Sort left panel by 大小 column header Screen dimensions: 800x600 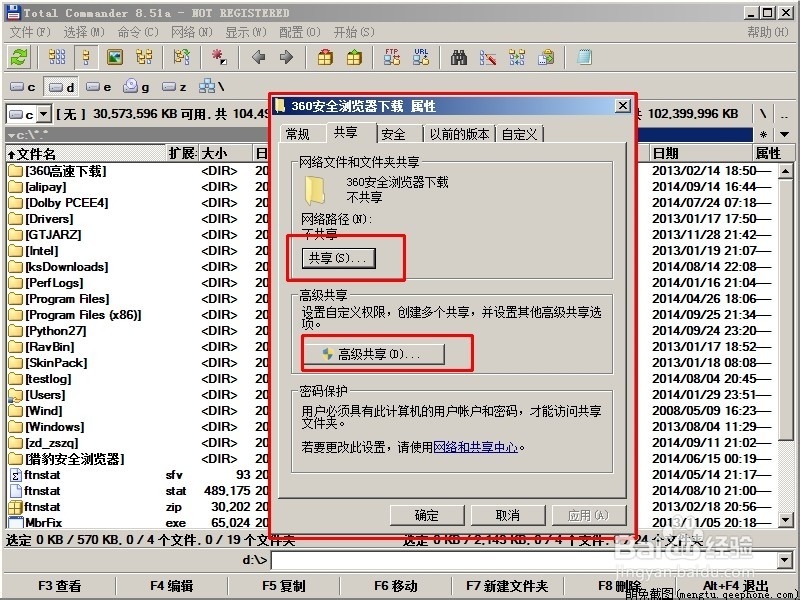click(225, 154)
